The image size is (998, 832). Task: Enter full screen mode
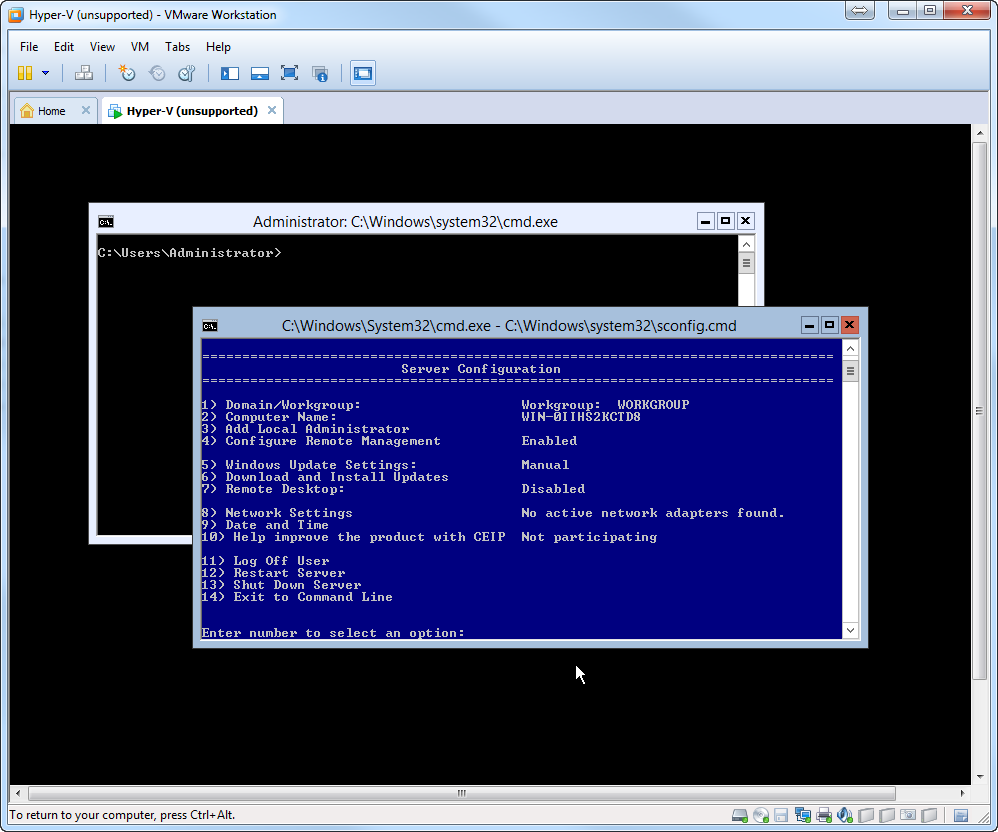(290, 73)
